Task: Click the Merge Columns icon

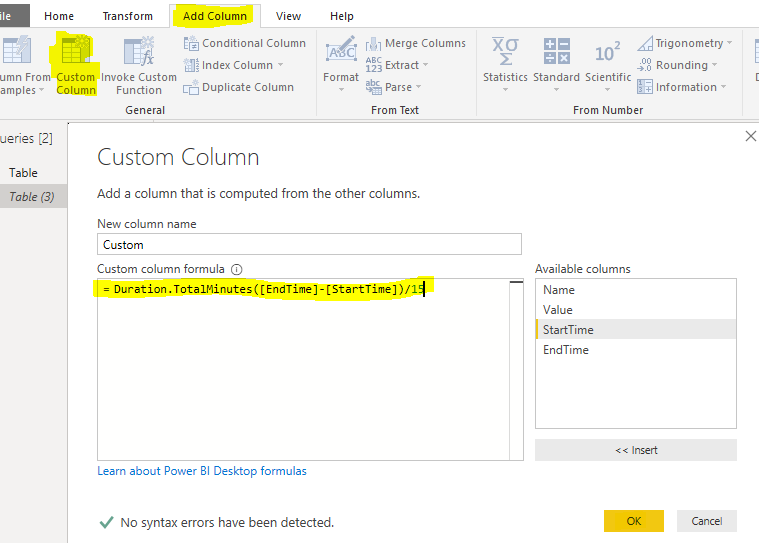Action: pyautogui.click(x=374, y=44)
